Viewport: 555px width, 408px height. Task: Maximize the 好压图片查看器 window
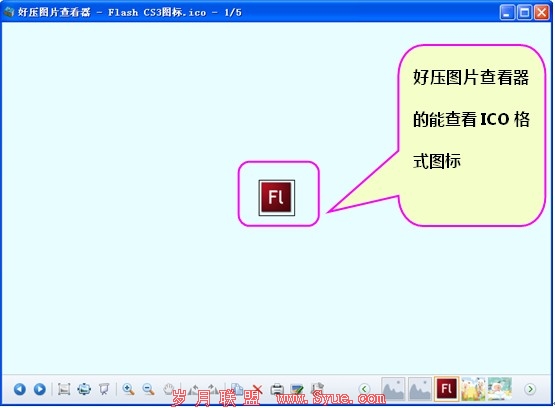pyautogui.click(x=524, y=12)
